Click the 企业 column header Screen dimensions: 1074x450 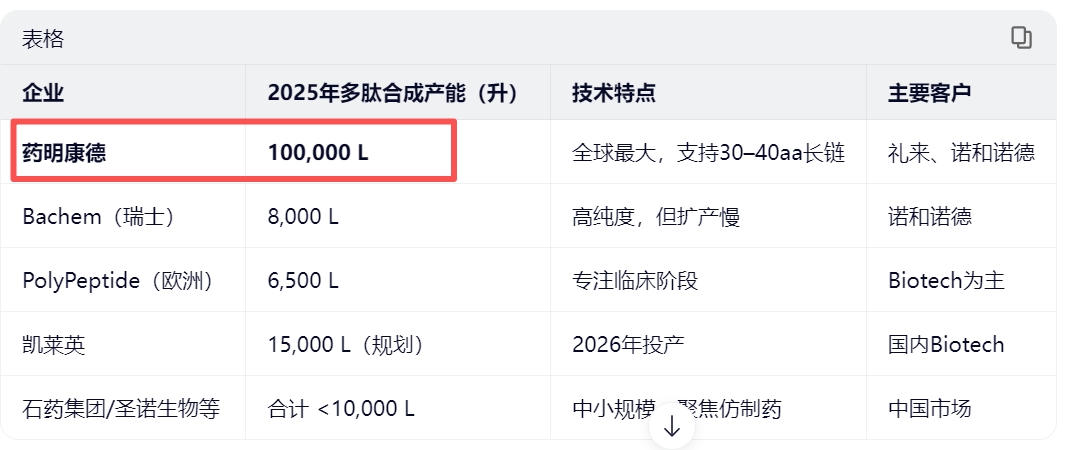point(43,92)
